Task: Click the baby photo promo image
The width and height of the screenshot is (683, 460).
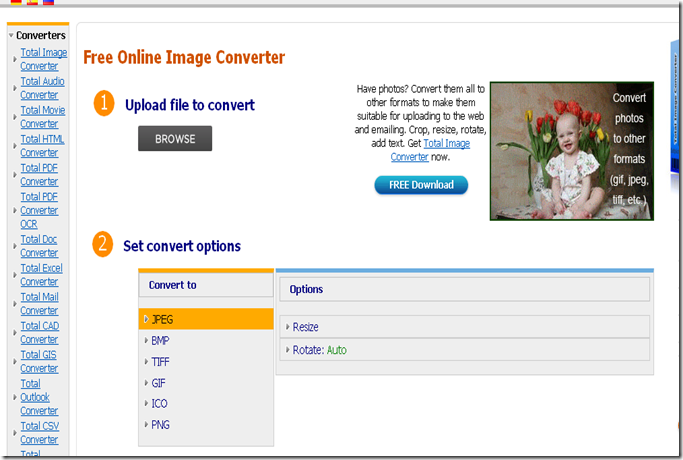Action: (x=571, y=151)
